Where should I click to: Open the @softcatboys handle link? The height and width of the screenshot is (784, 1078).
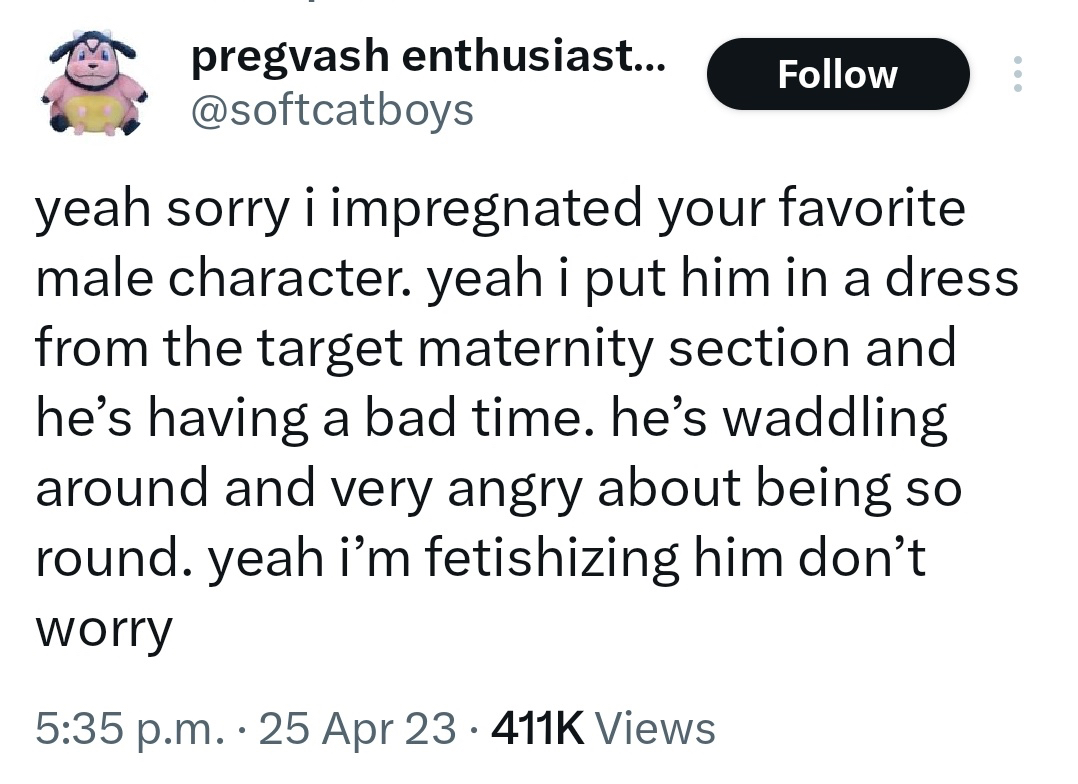click(x=332, y=108)
